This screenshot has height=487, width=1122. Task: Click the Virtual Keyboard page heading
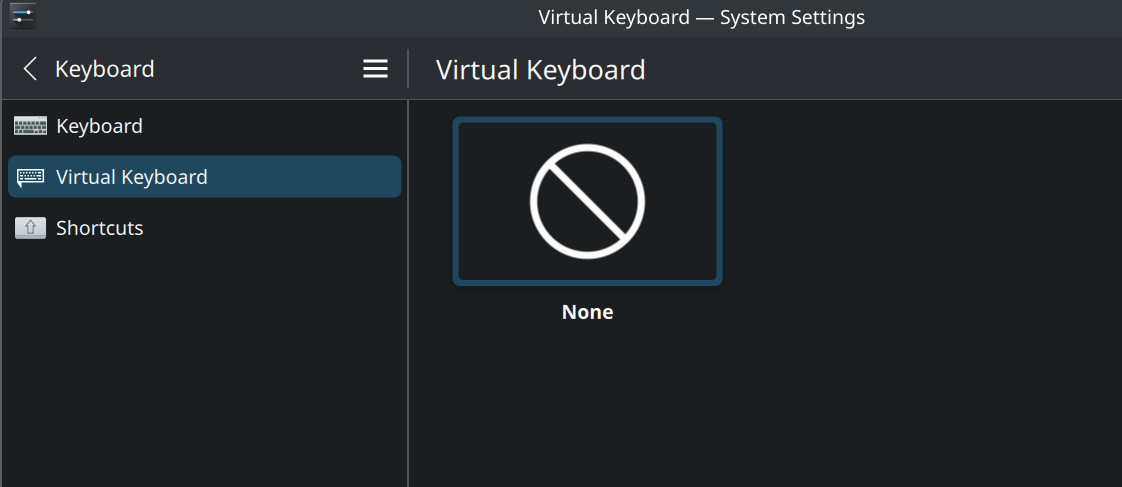click(x=540, y=70)
